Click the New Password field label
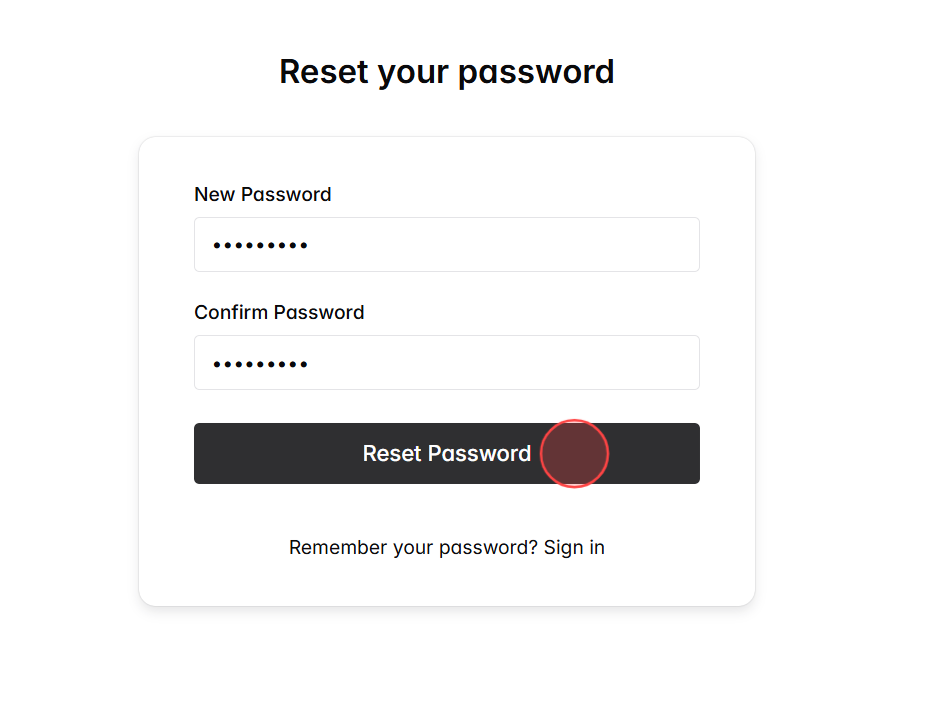This screenshot has height=717, width=929. click(x=262, y=194)
